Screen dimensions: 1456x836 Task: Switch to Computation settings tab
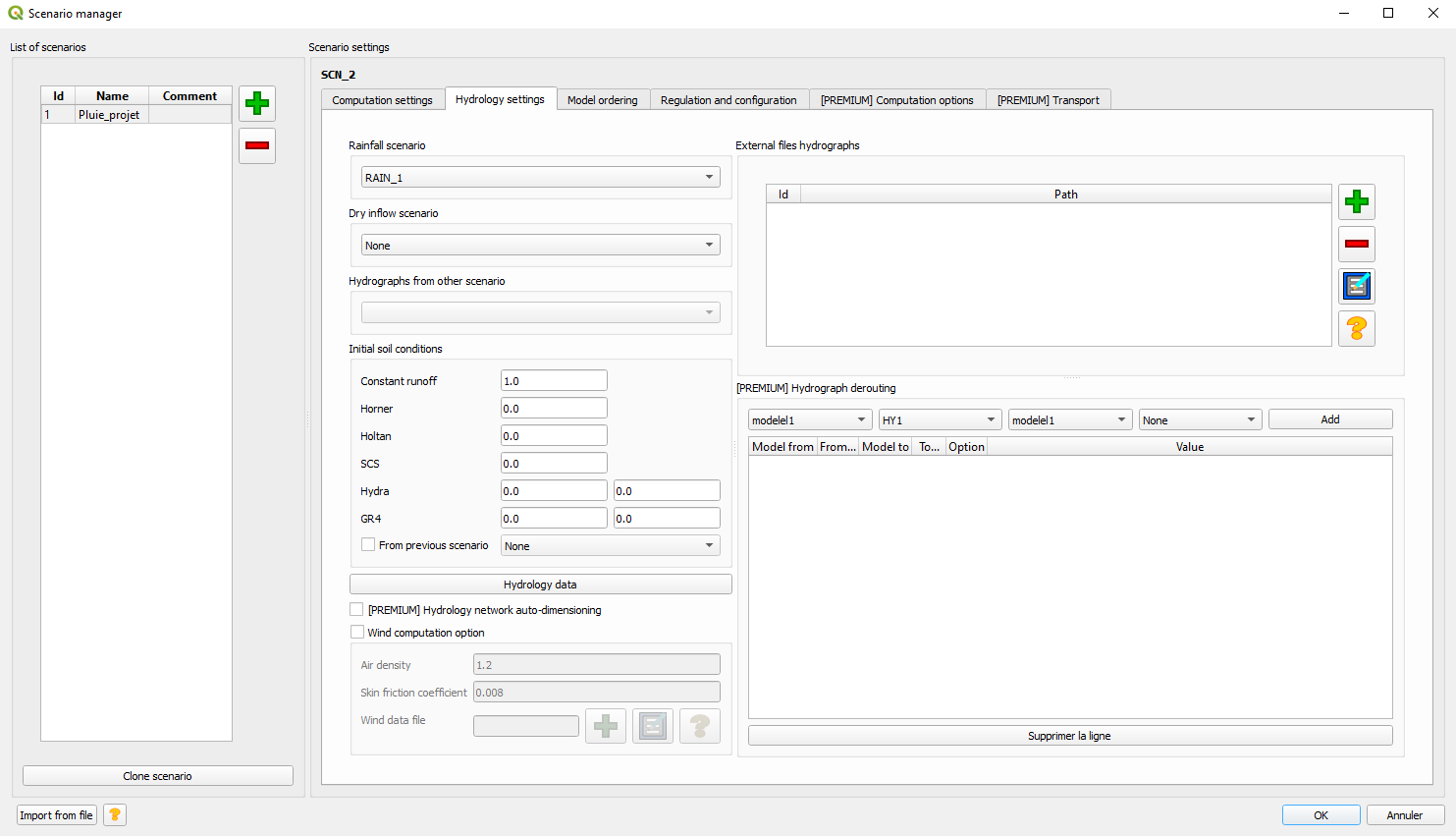coord(382,100)
